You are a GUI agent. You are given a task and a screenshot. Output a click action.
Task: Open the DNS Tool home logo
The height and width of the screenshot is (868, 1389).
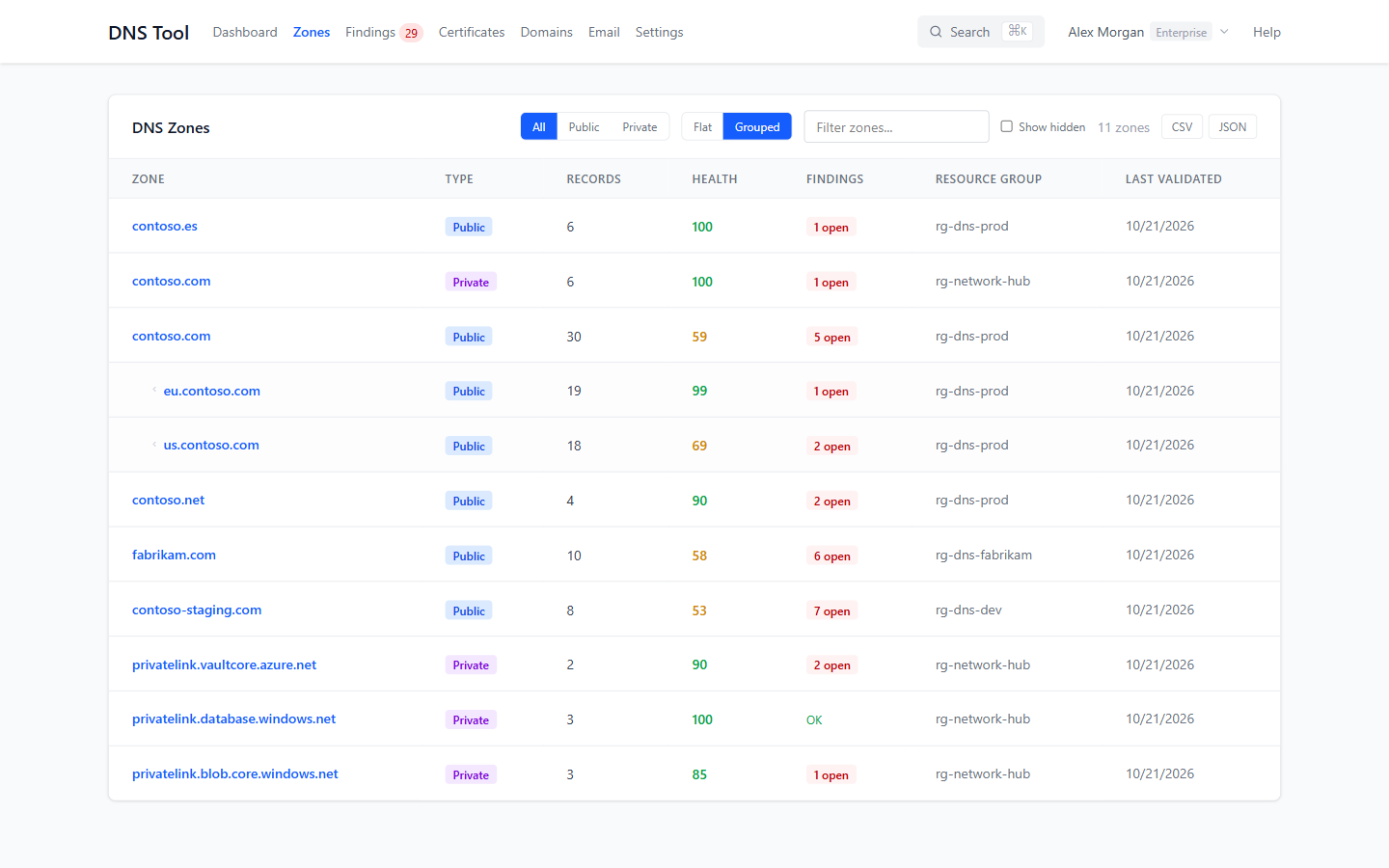[x=149, y=32]
